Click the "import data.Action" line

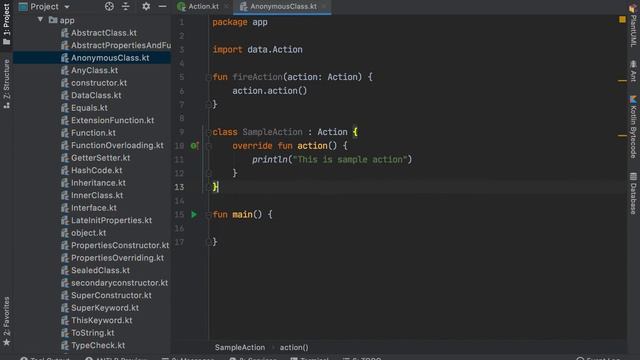pos(258,49)
